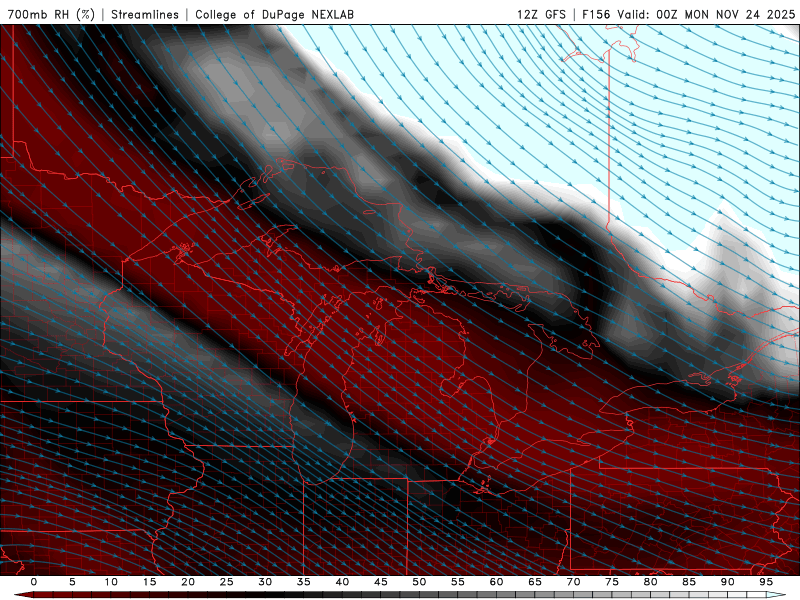Click the "35" color scale label

pos(304,582)
